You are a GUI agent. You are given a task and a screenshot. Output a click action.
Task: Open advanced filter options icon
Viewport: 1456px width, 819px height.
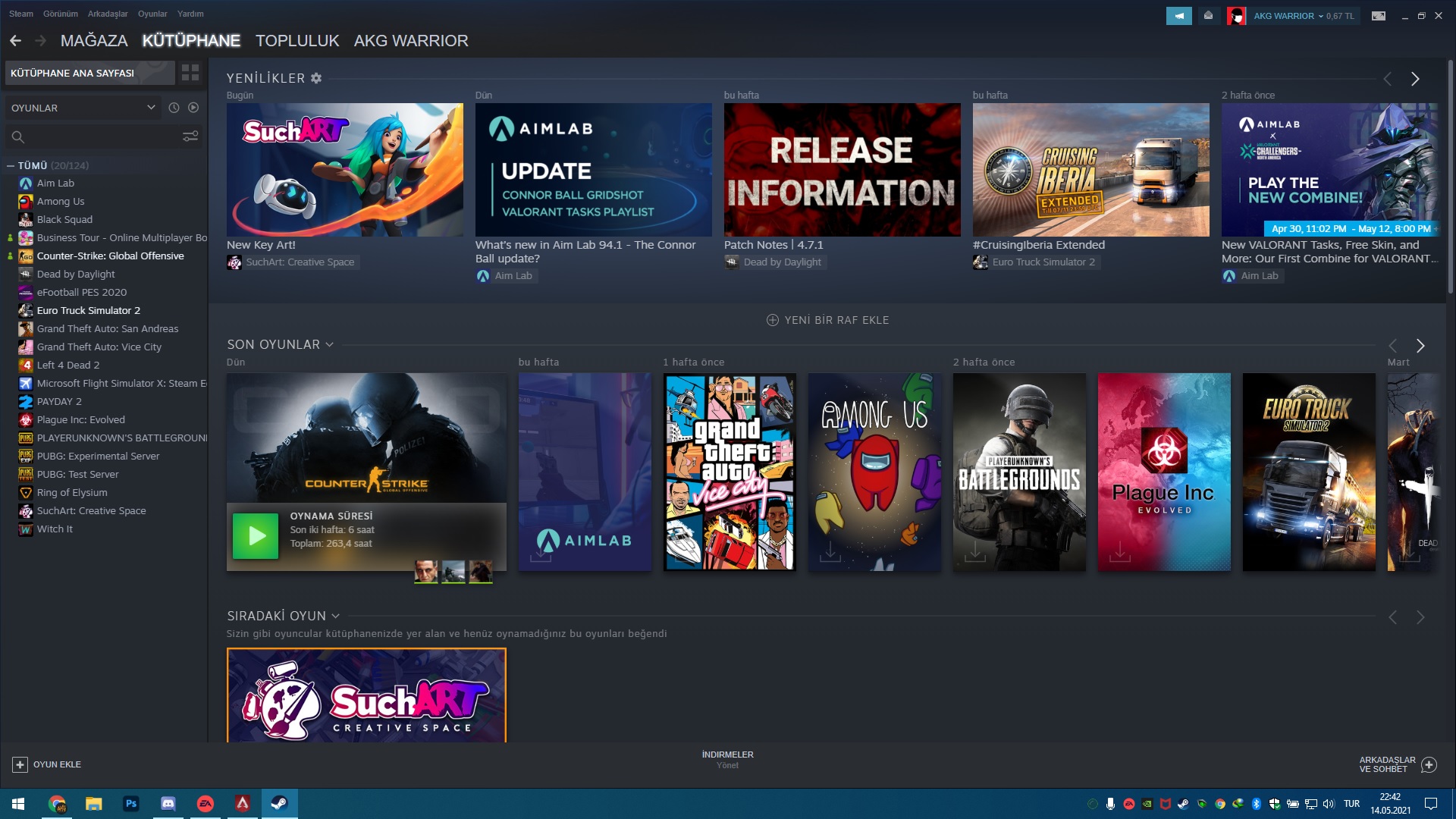[190, 136]
